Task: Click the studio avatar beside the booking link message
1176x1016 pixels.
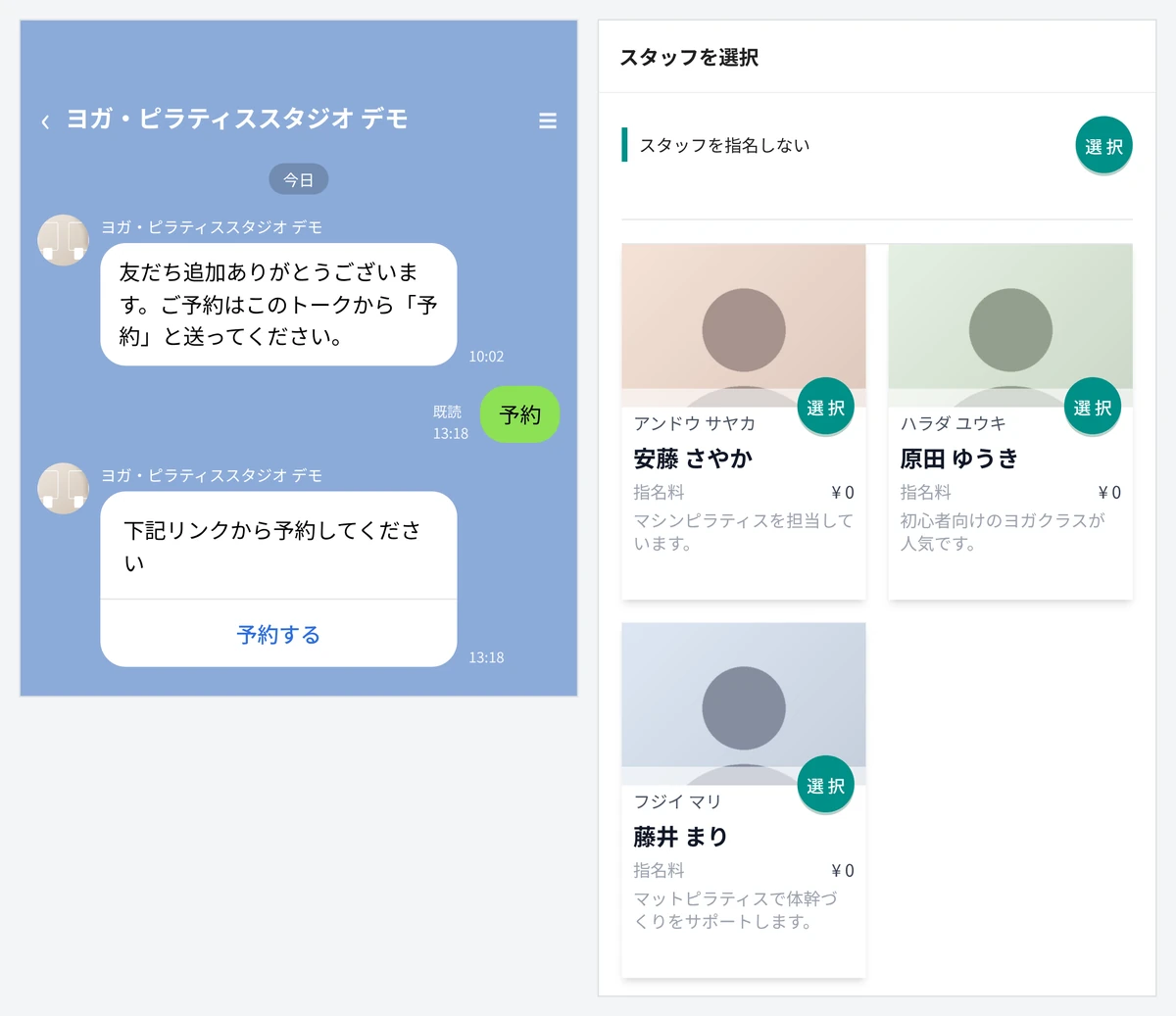Action: (63, 488)
